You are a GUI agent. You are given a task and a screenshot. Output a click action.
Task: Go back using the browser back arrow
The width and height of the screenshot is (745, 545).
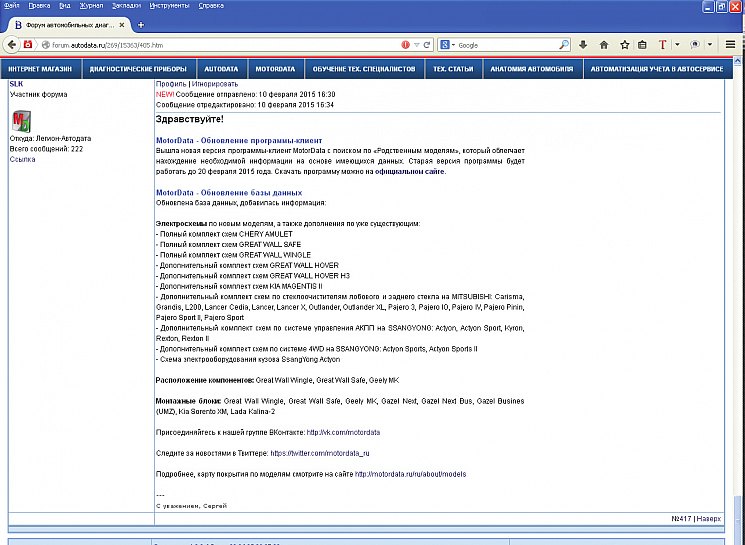pos(11,45)
